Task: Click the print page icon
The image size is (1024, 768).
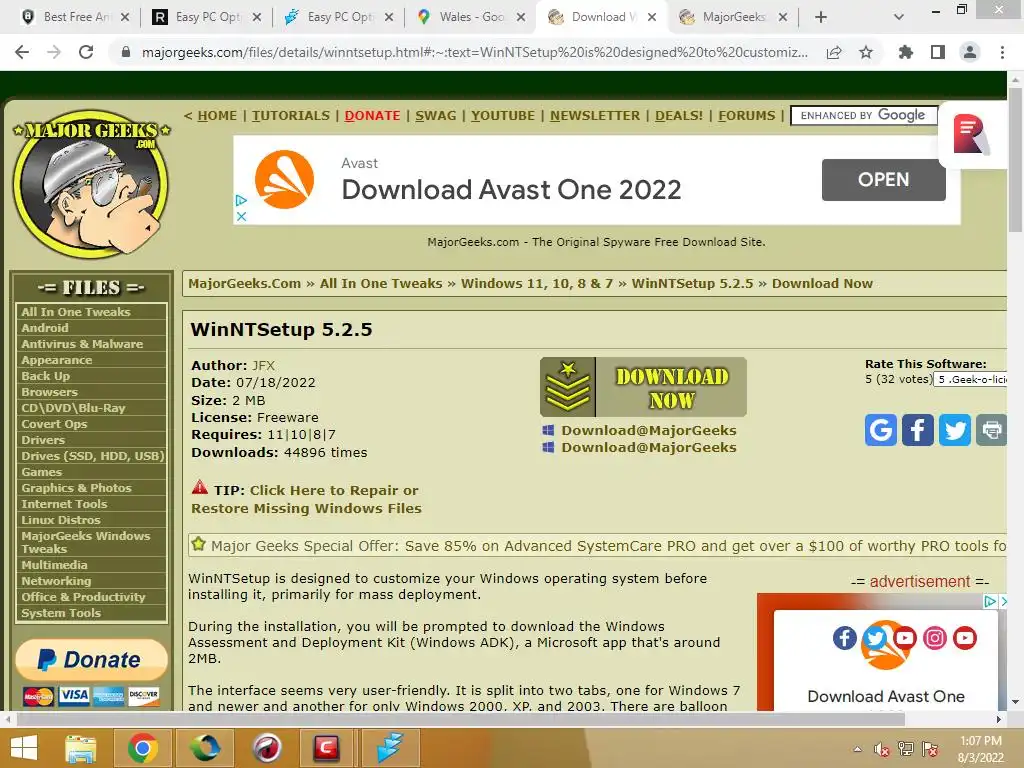Action: click(991, 430)
